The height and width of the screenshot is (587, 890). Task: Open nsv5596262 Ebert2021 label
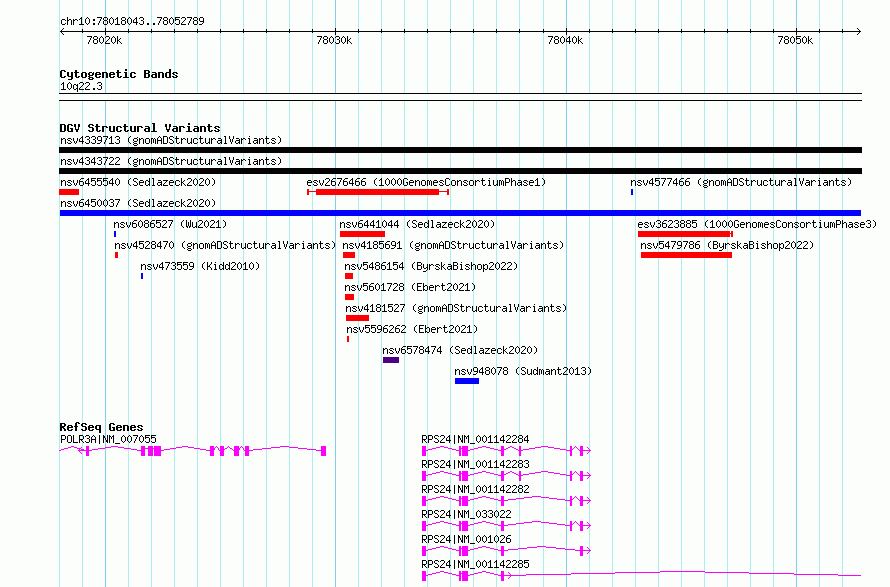(412, 329)
